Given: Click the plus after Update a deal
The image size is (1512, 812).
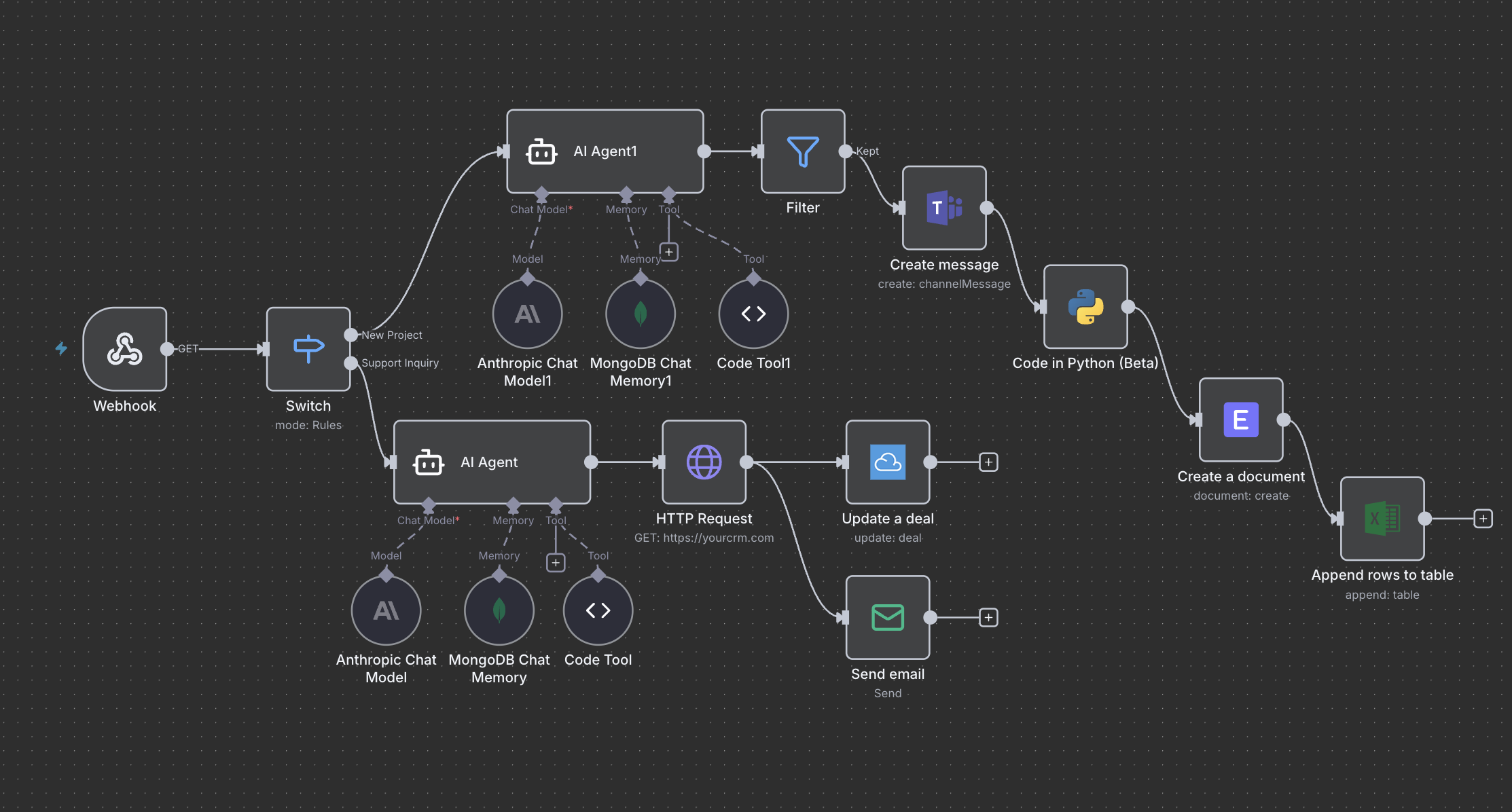Looking at the screenshot, I should (x=988, y=462).
